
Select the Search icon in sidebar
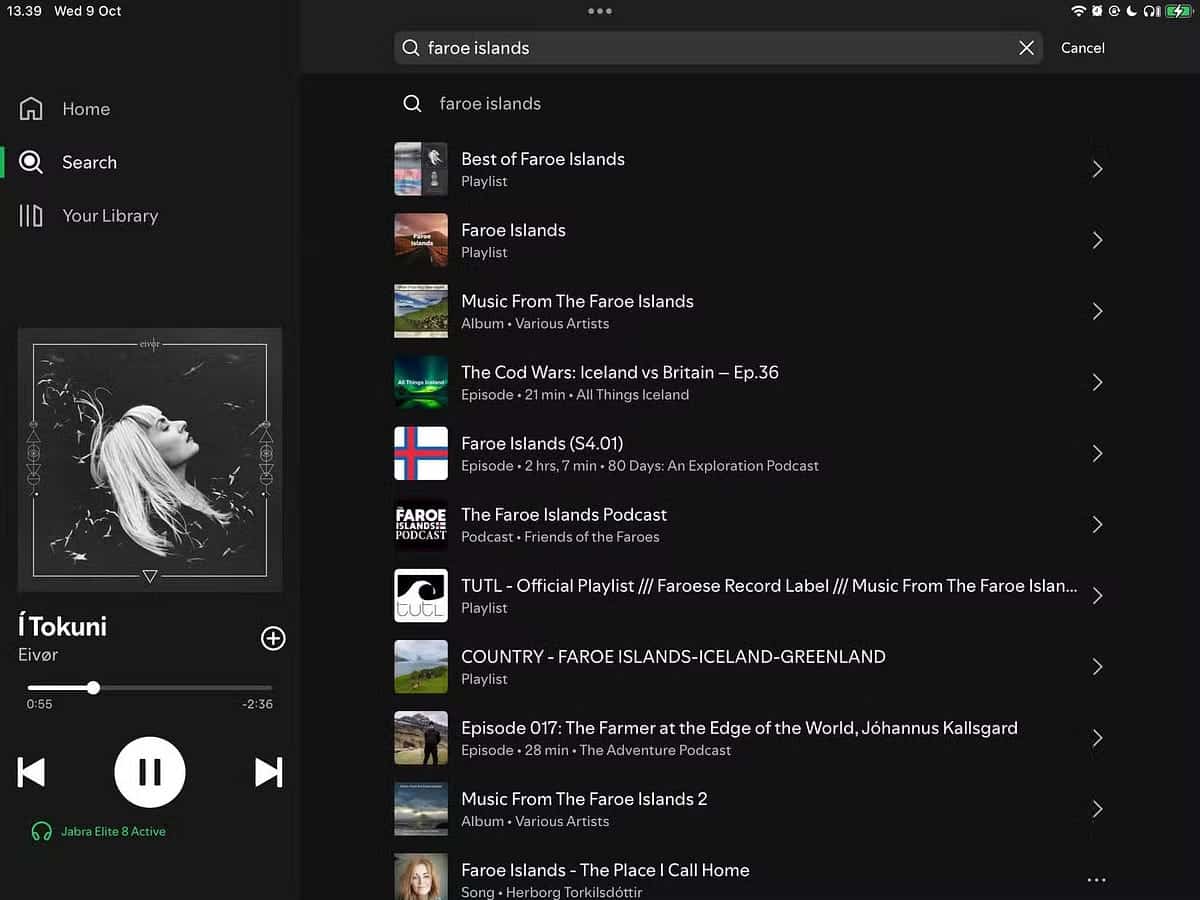(x=89, y=162)
